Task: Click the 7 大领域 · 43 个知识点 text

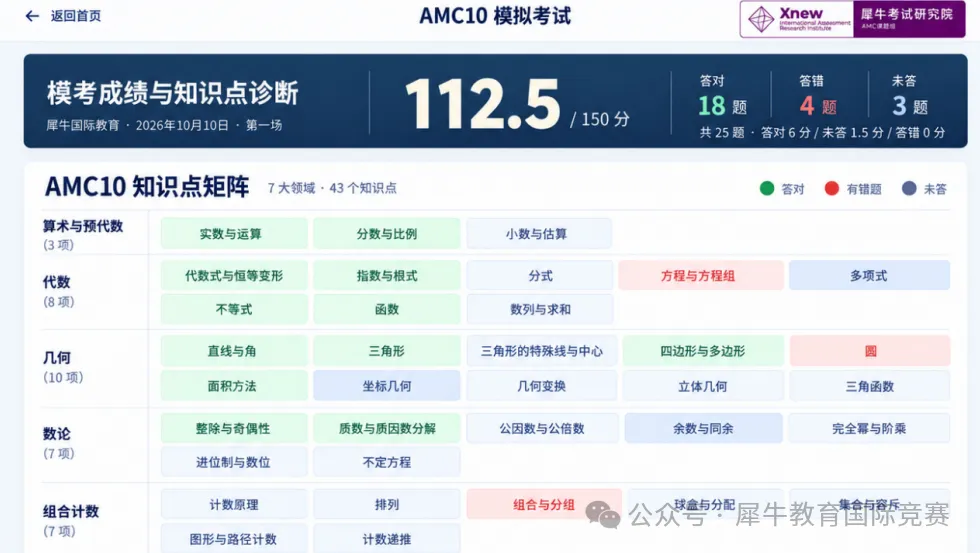Action: pos(332,188)
